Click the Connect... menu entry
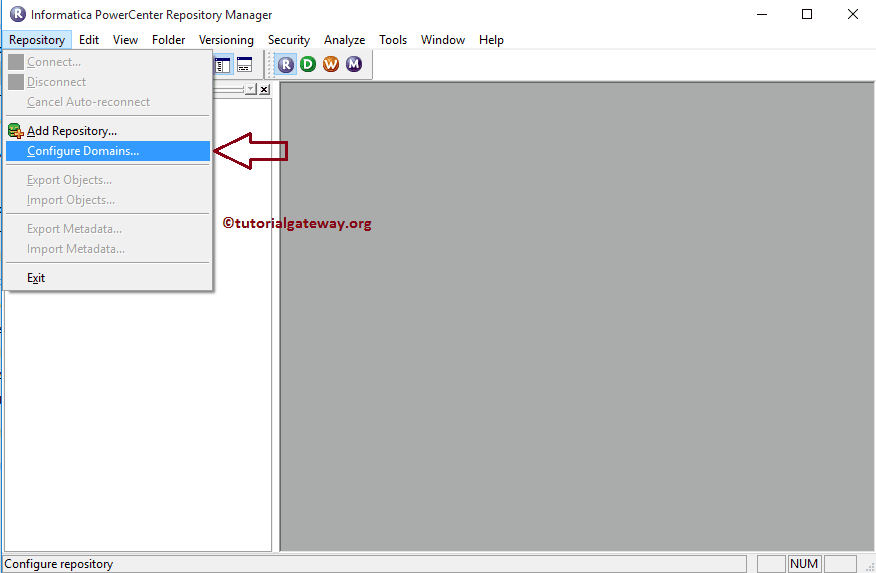876x573 pixels. [108, 62]
